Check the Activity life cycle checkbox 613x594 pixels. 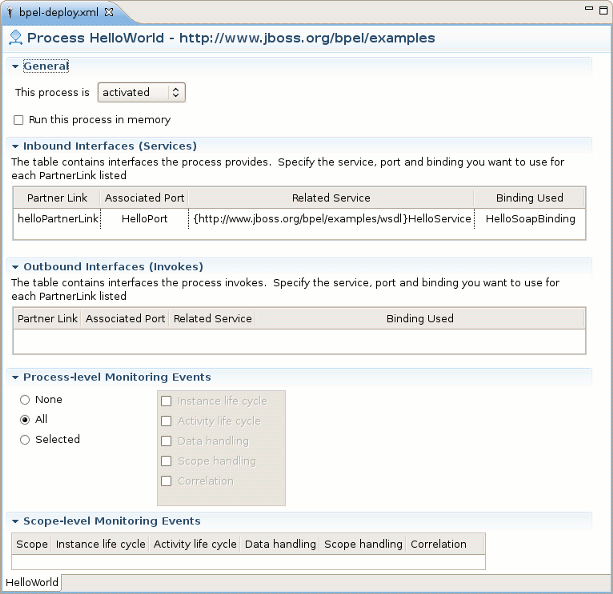point(167,421)
